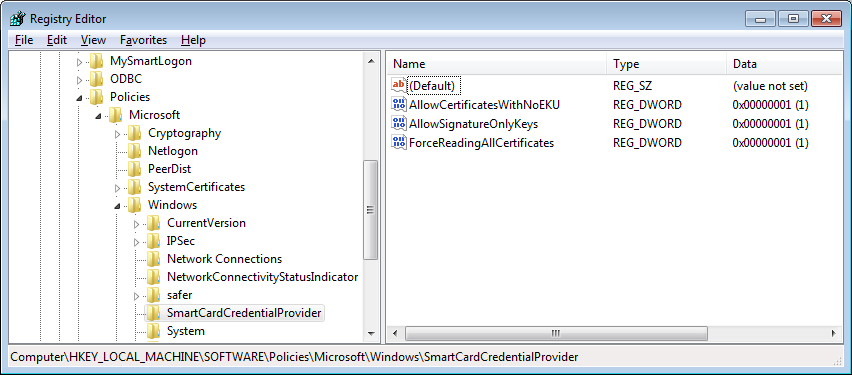
Task: Select the SmartCardCredentialProvider key label
Action: [244, 312]
